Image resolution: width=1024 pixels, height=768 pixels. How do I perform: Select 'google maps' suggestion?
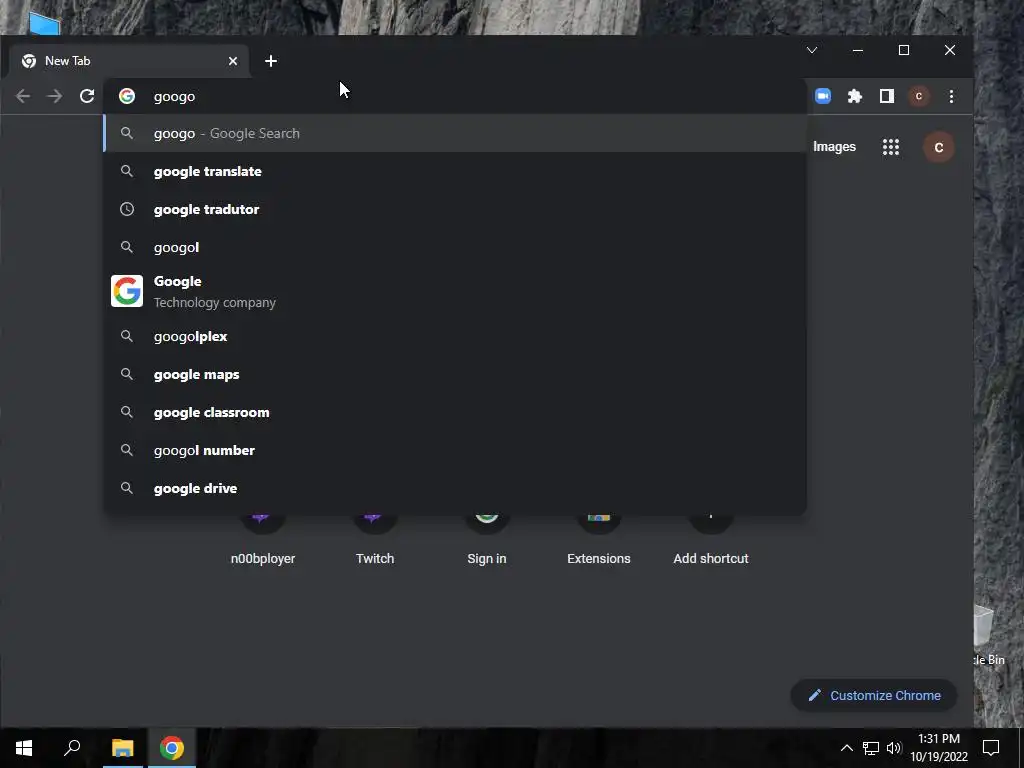point(455,374)
